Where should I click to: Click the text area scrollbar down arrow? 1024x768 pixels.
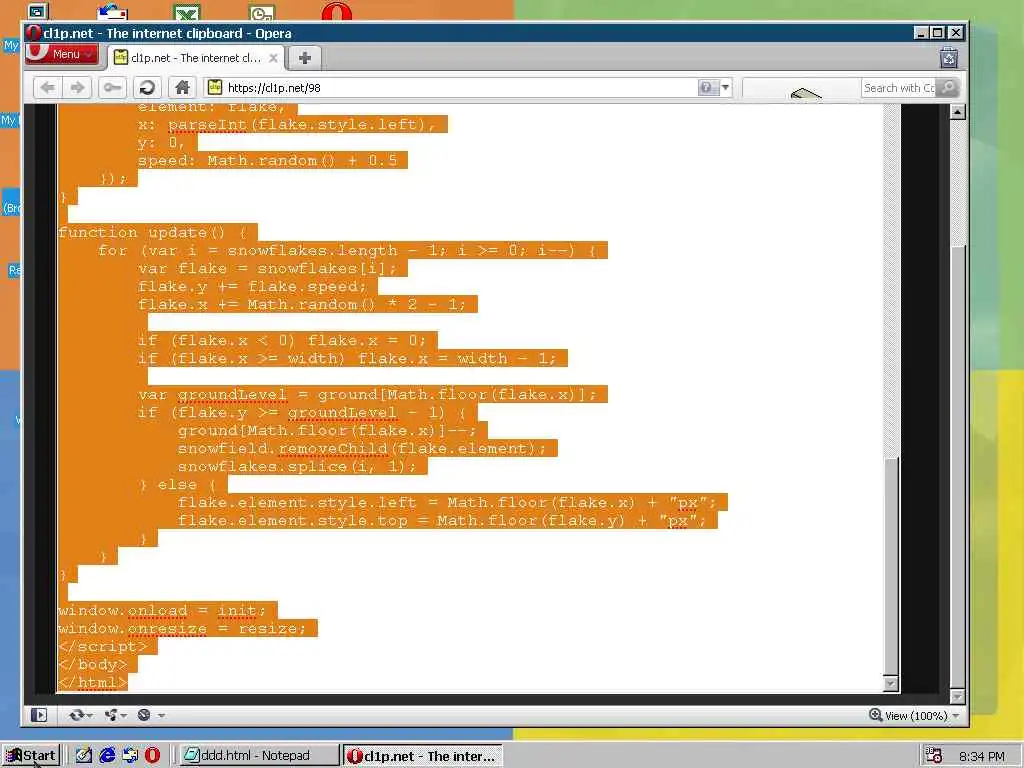click(891, 683)
